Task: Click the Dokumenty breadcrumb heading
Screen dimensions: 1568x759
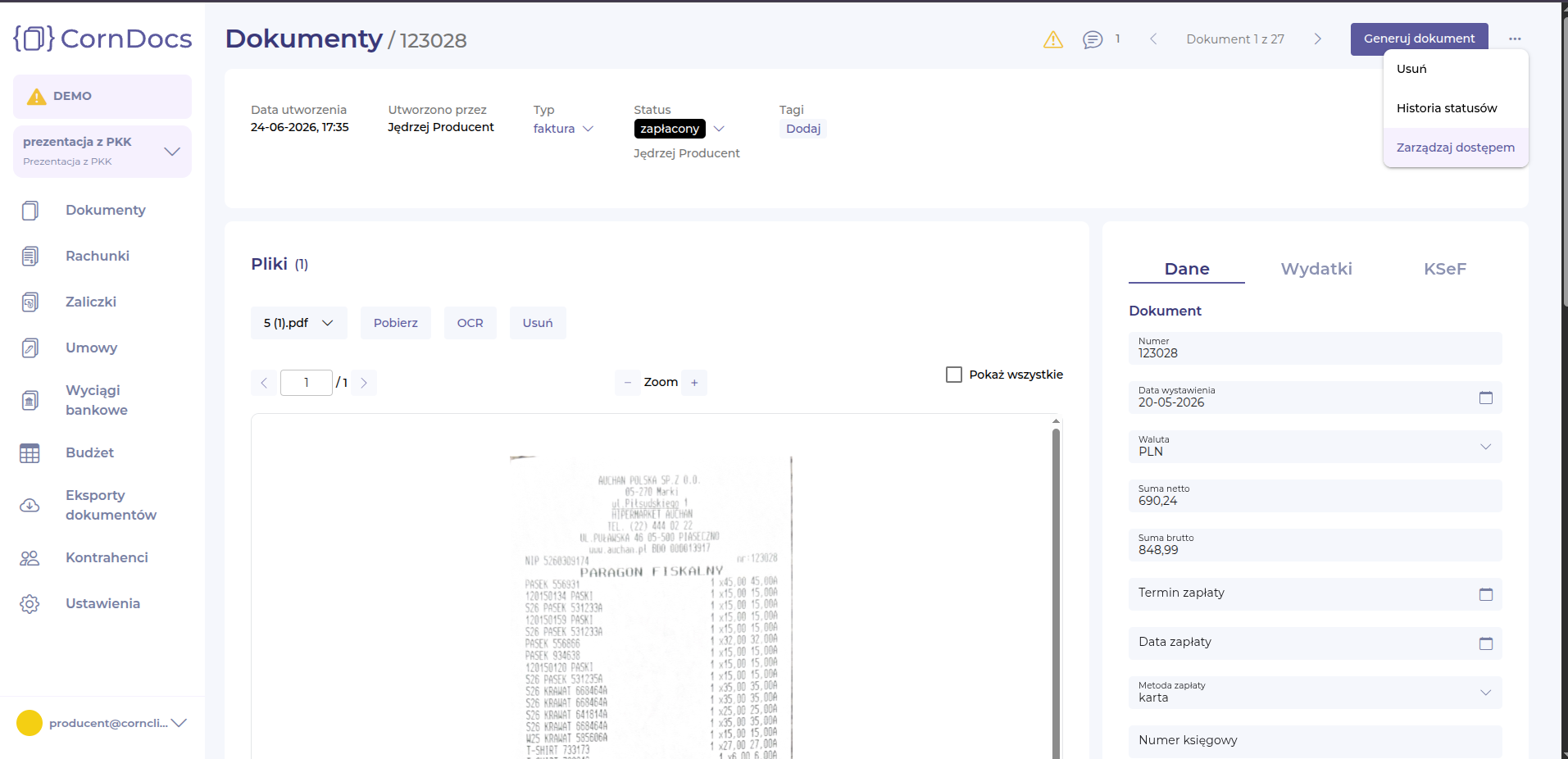Action: click(304, 39)
